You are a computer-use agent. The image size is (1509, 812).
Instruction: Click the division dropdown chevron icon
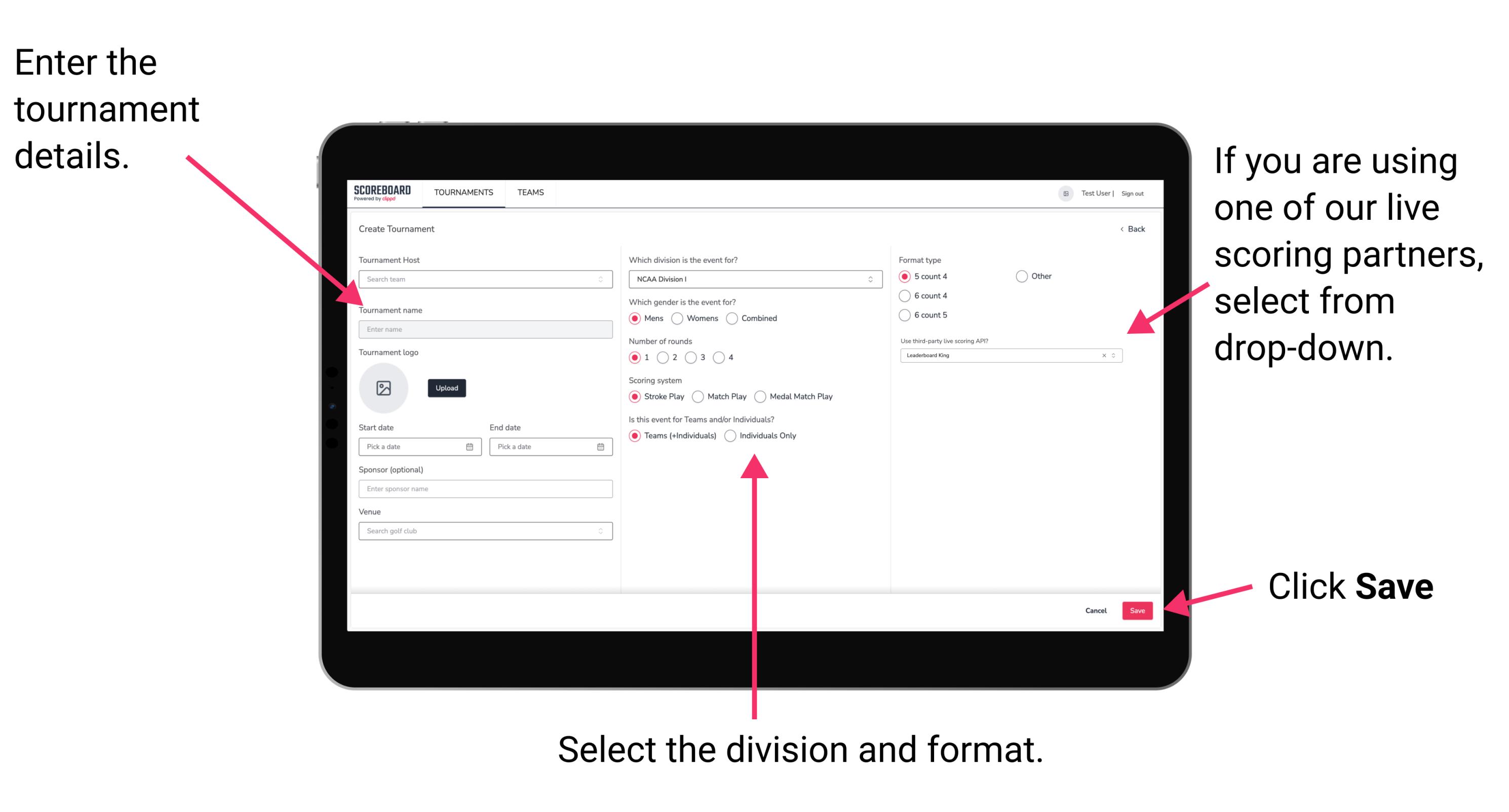point(871,279)
